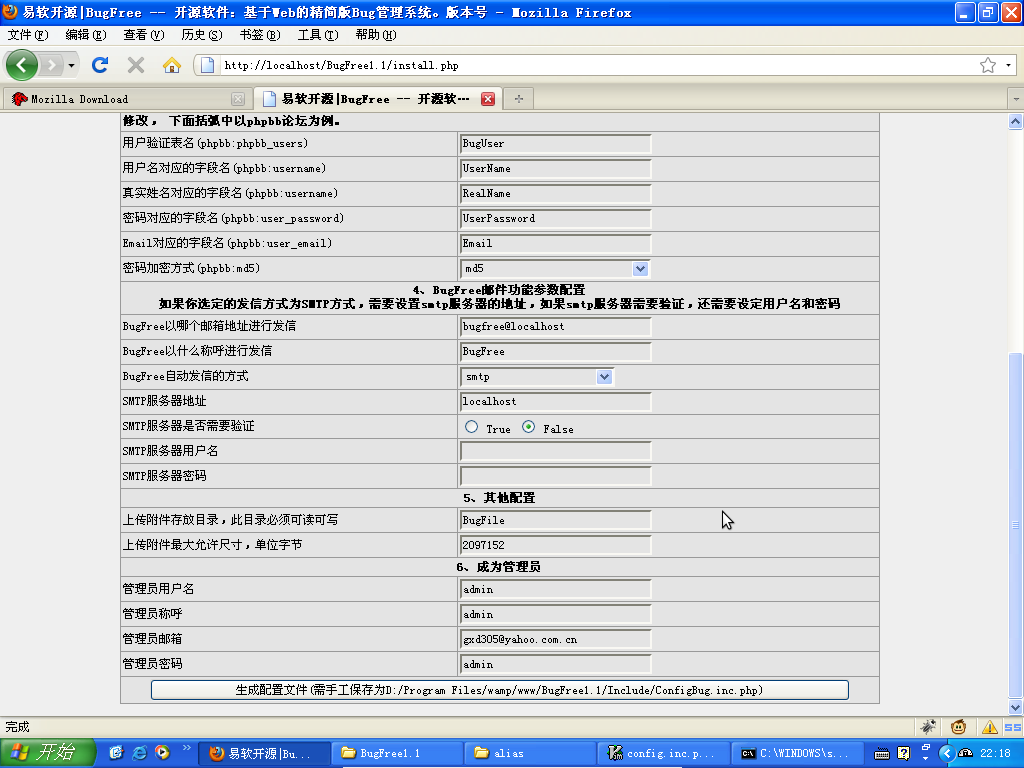Expand hidden quick launch icons chevron

click(186, 748)
